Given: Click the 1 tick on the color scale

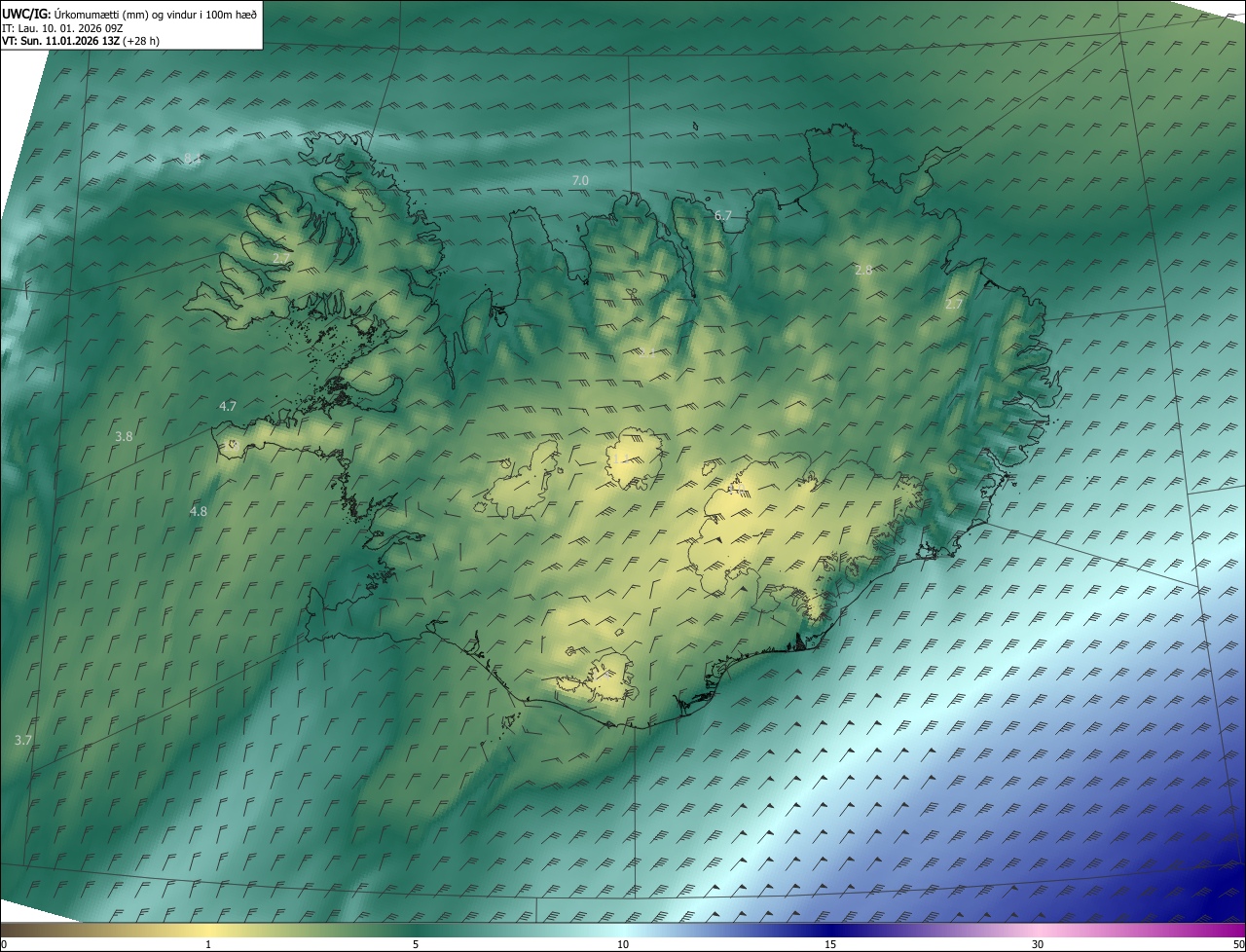Looking at the screenshot, I should coord(208,945).
